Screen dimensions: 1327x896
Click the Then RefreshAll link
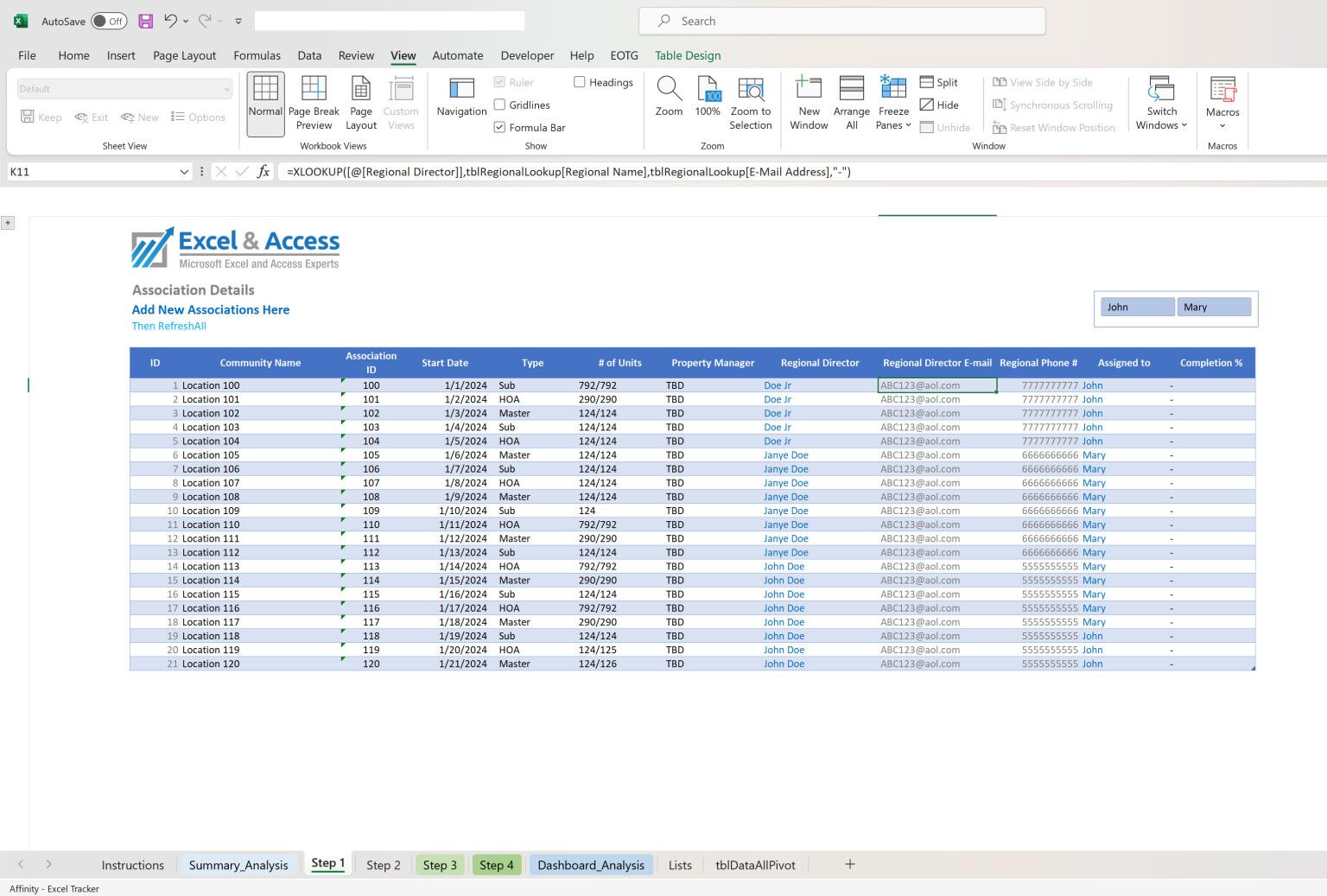pos(168,326)
